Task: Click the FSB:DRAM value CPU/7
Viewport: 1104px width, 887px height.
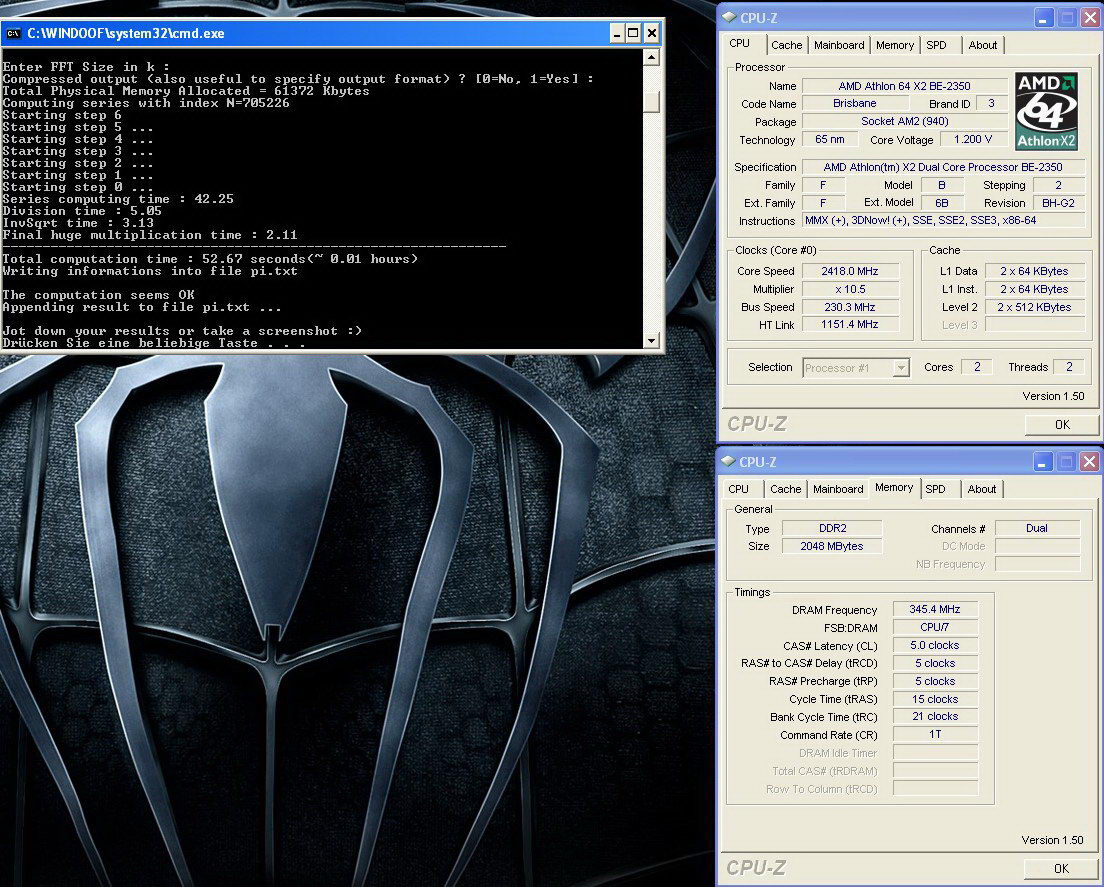Action: 935,627
